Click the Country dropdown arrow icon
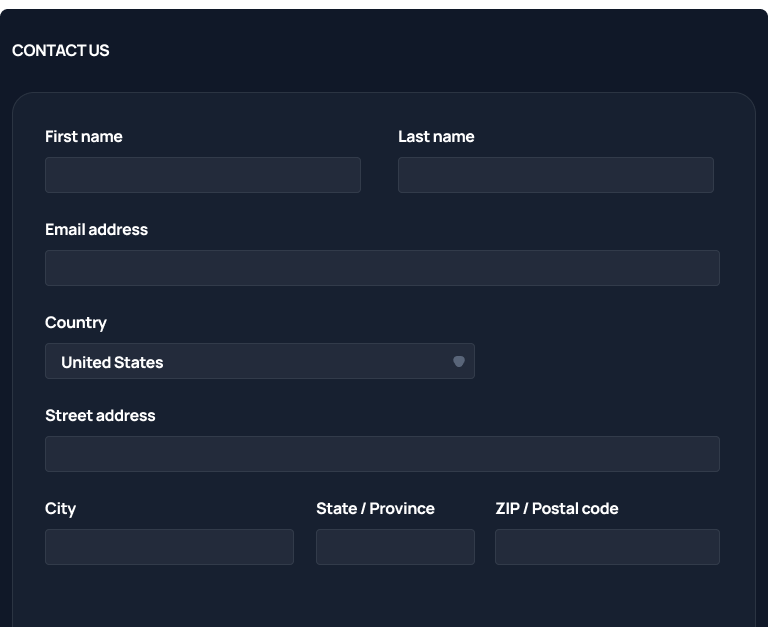 (459, 362)
